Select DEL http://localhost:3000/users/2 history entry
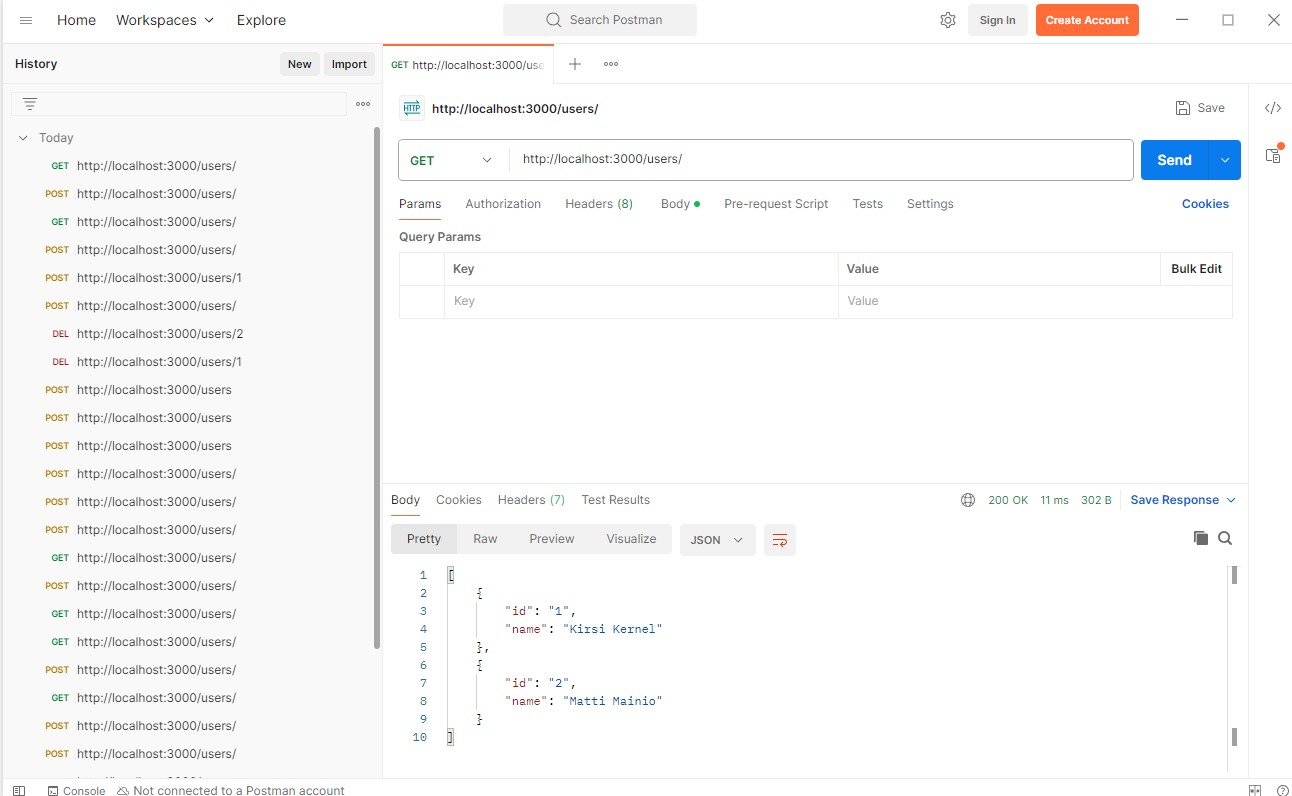The height and width of the screenshot is (796, 1292). [160, 334]
